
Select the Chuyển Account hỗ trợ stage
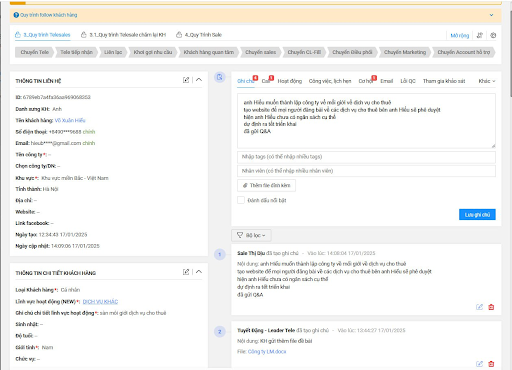coord(464,52)
